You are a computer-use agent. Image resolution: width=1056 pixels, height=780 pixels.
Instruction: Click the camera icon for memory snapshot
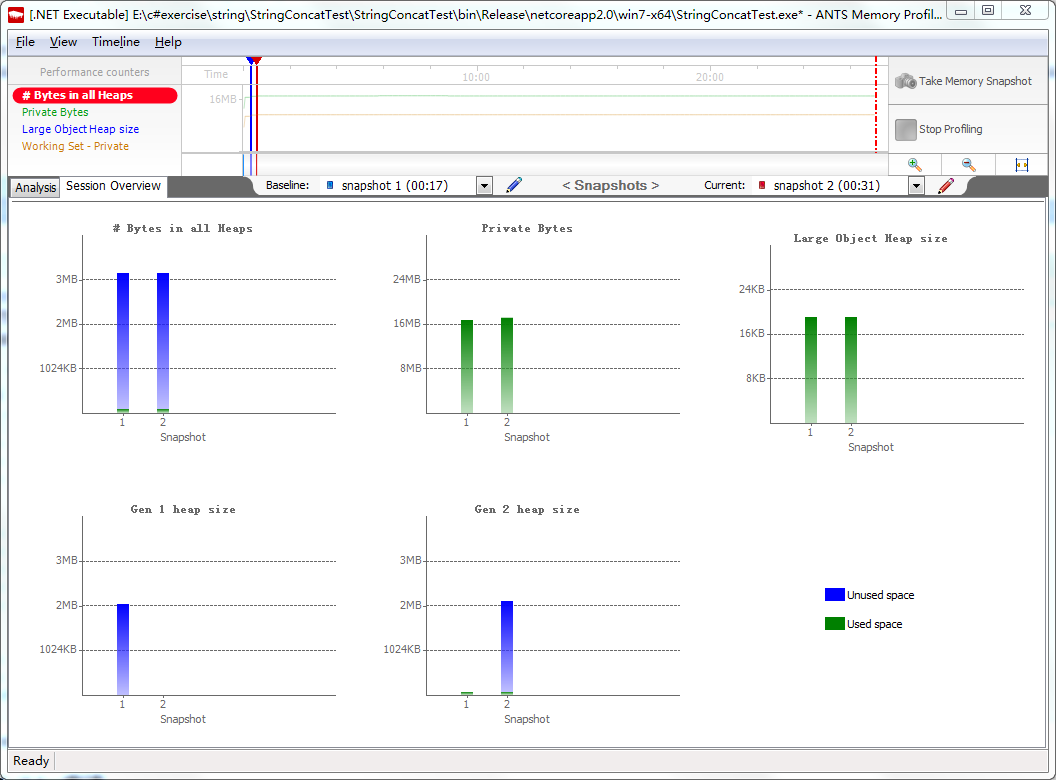tap(905, 82)
